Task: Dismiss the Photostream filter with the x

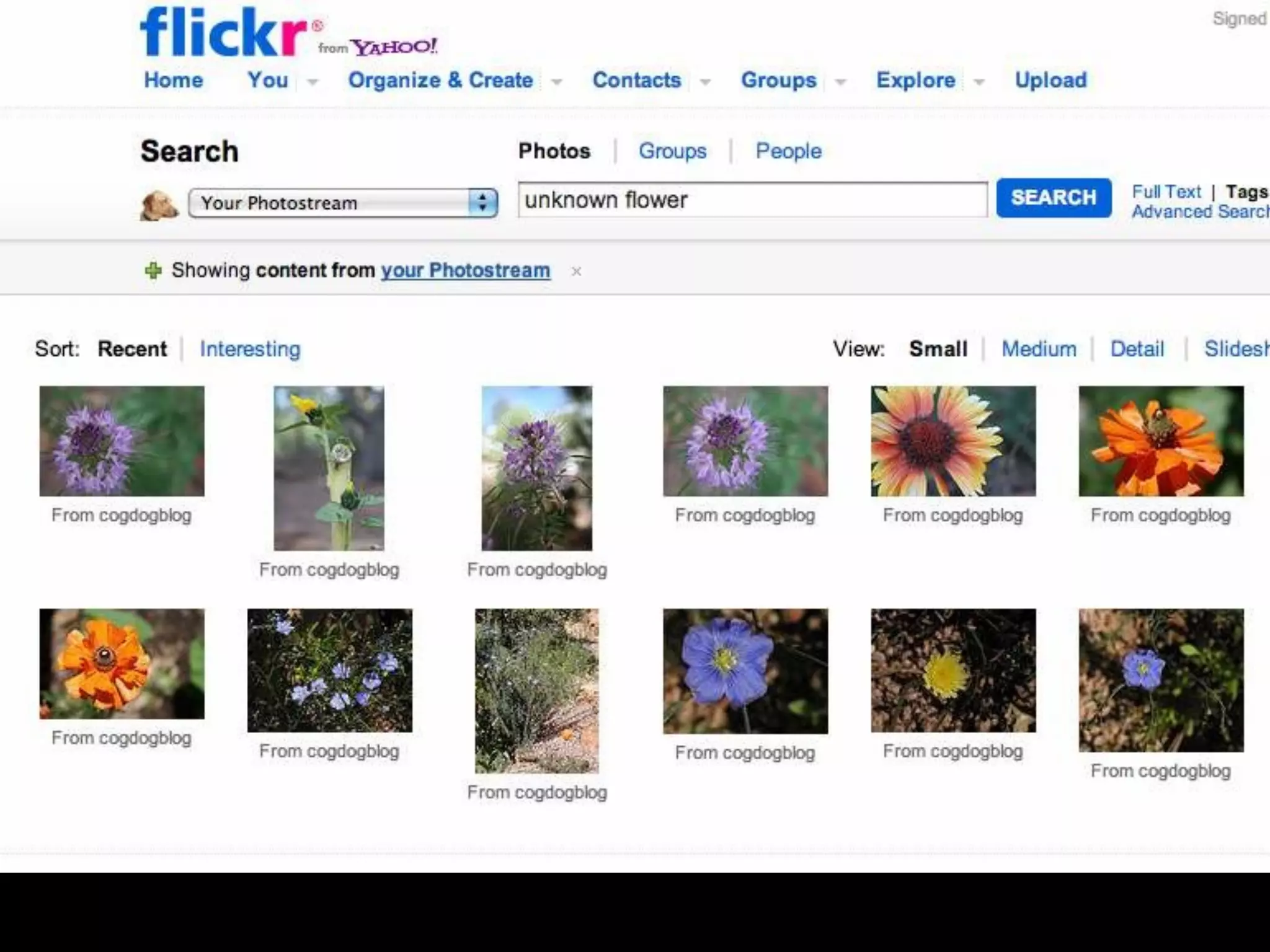Action: tap(576, 271)
